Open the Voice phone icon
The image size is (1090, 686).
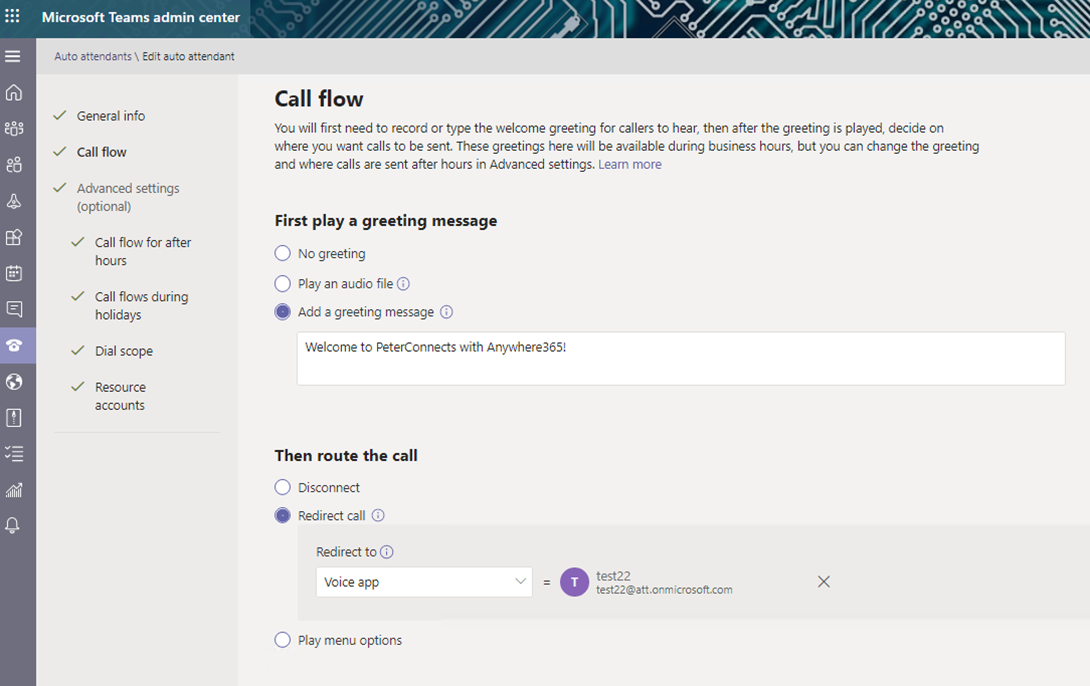click(x=14, y=345)
